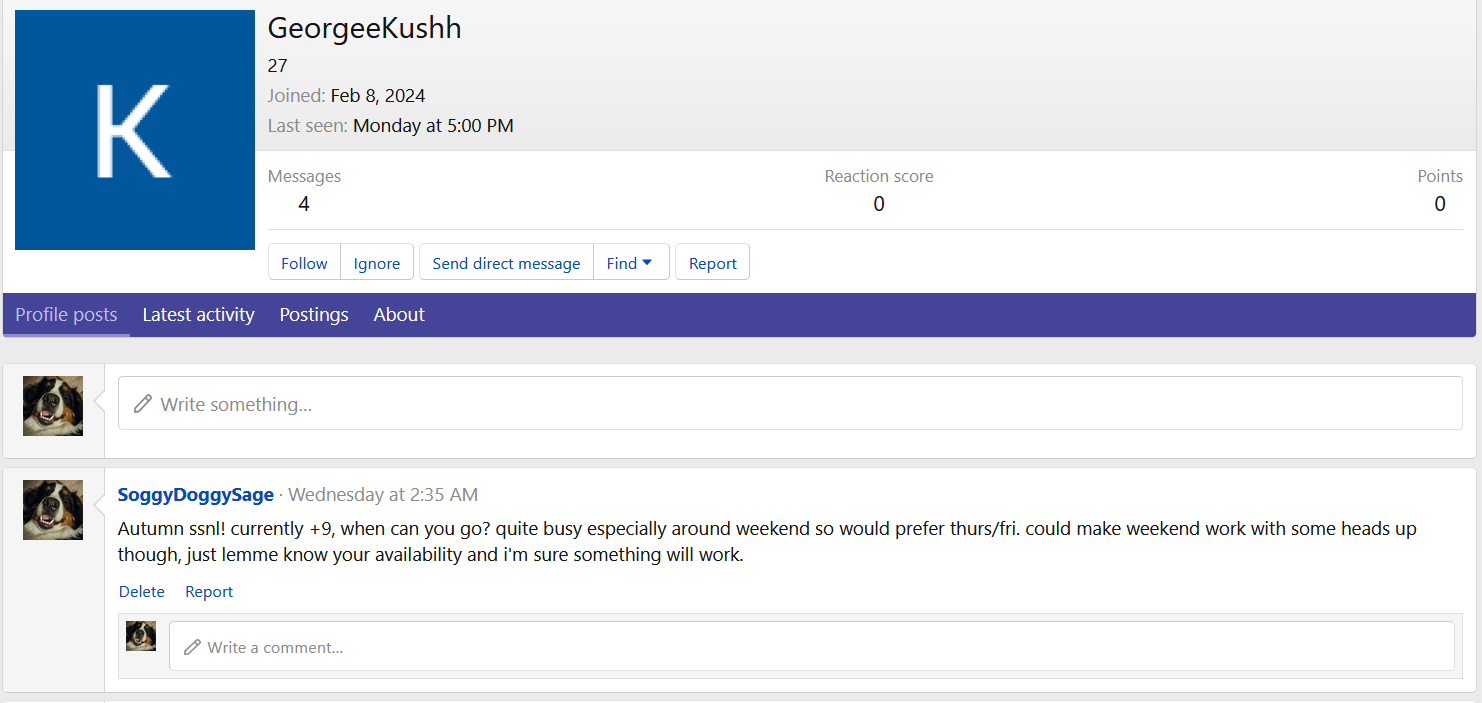The width and height of the screenshot is (1482, 703).
Task: Ignore the user GeorgeeKushh
Action: pos(377,263)
